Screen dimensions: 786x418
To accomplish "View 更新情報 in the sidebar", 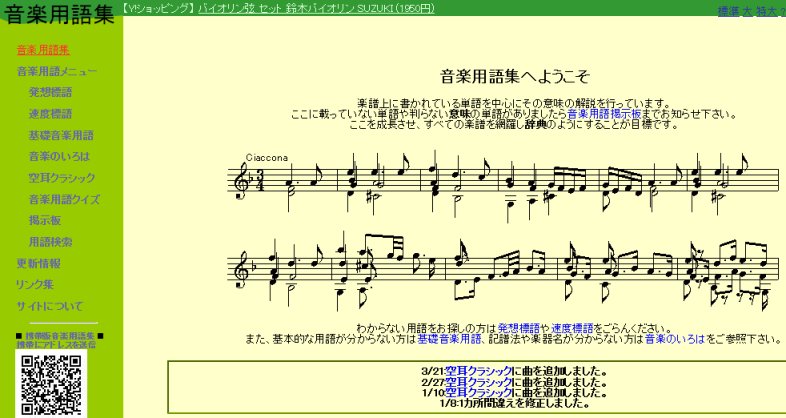I will point(39,264).
